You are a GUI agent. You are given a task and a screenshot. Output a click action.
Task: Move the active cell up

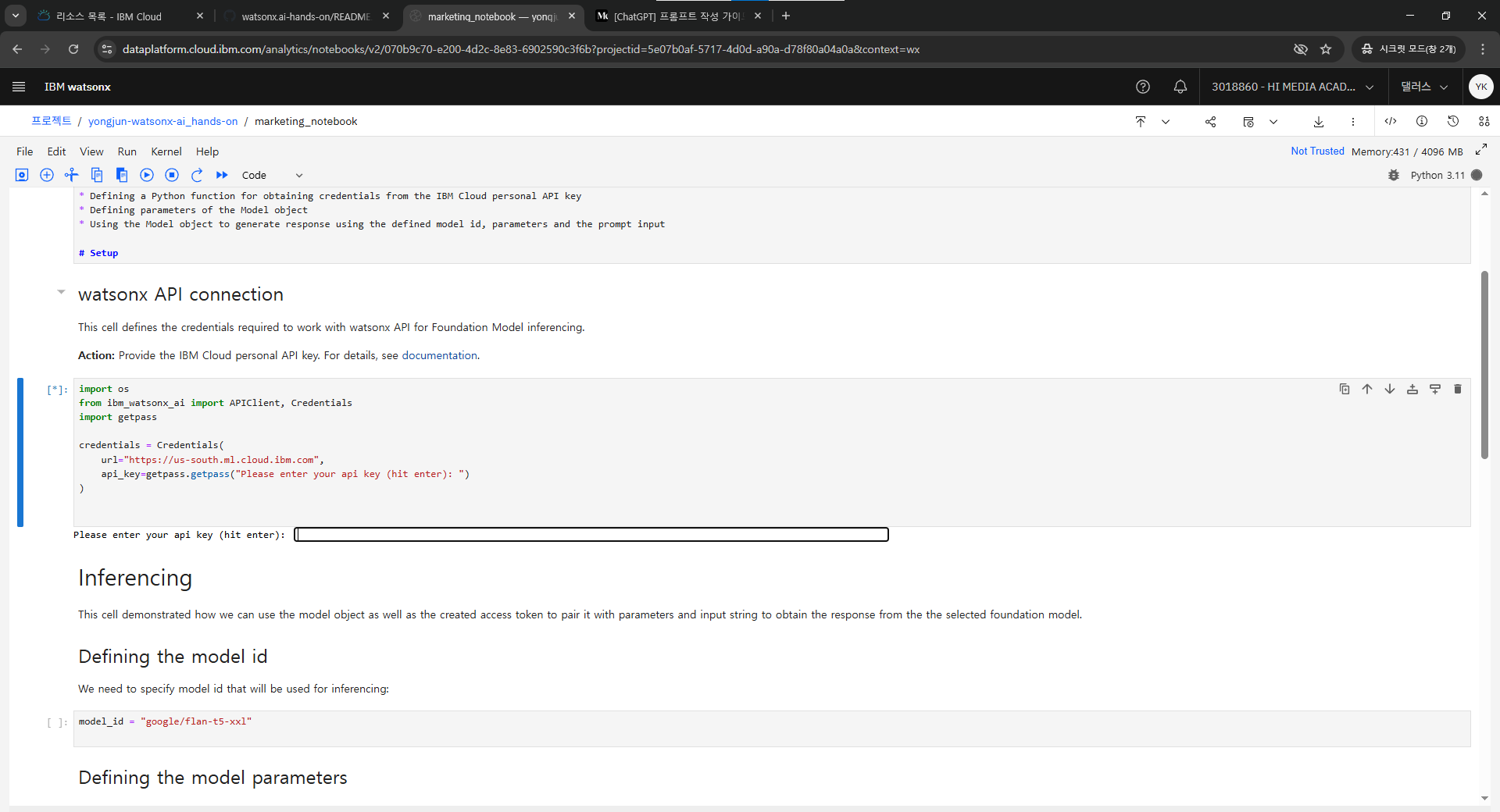1367,389
